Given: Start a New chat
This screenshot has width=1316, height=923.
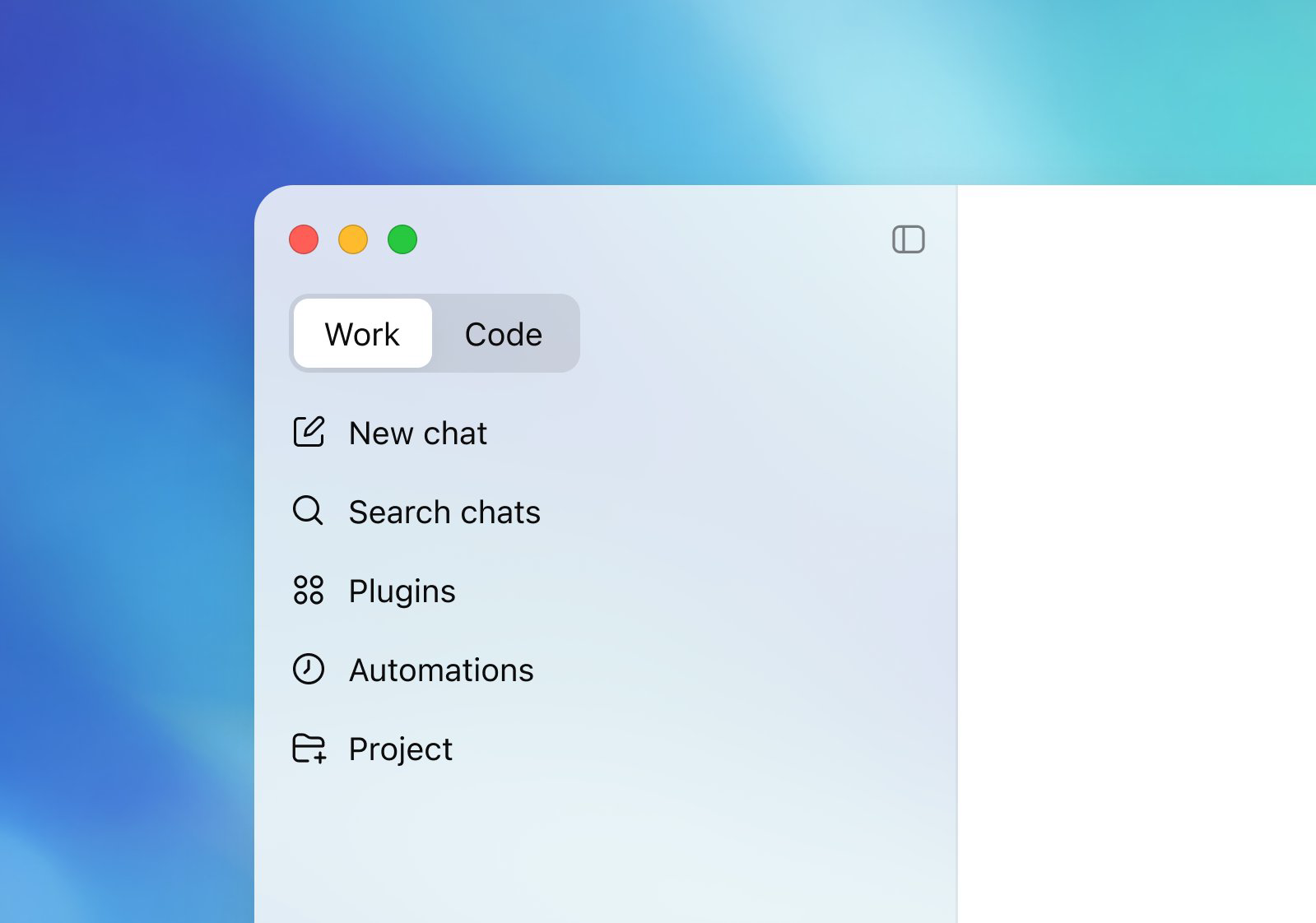Looking at the screenshot, I should pos(418,433).
